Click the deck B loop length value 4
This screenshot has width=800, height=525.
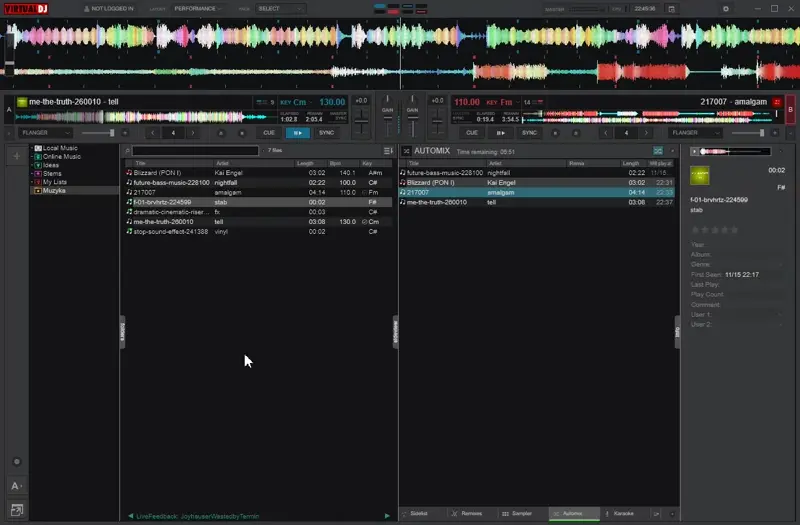626,133
